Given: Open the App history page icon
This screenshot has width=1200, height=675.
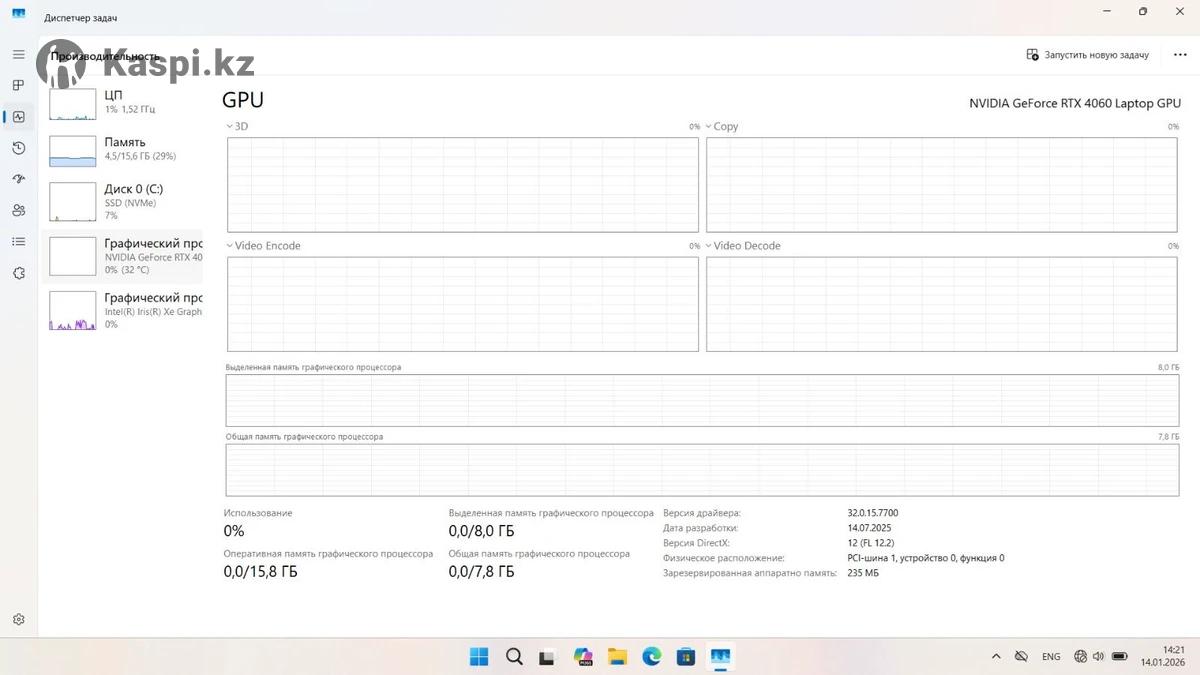Looking at the screenshot, I should point(18,148).
